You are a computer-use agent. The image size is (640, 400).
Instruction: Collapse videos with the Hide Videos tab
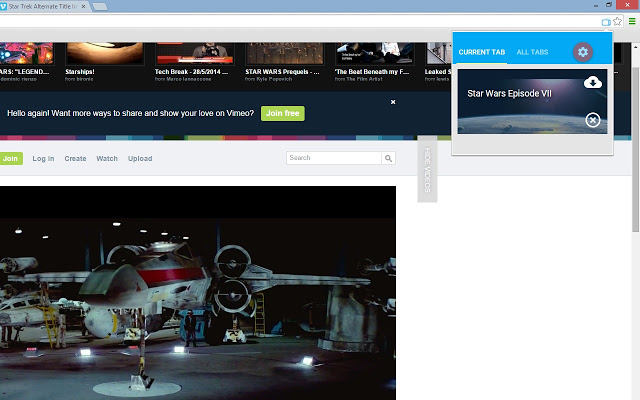tap(427, 168)
